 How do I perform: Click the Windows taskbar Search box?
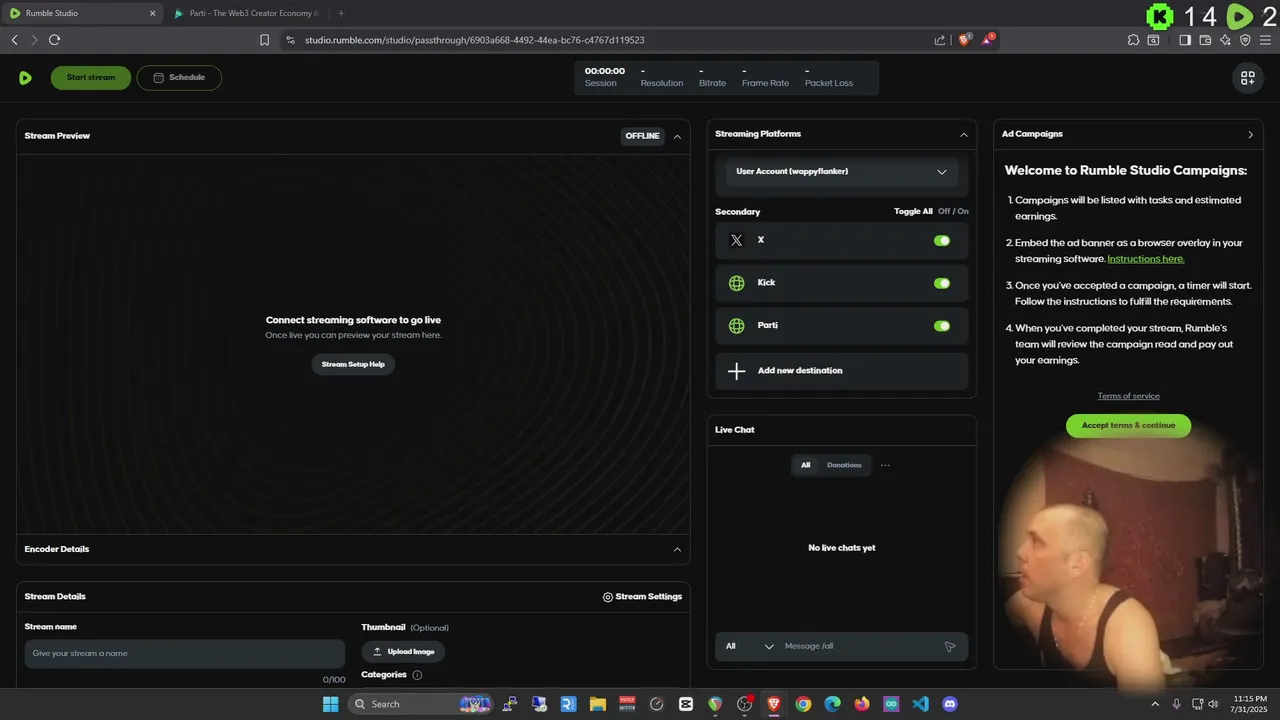pyautogui.click(x=422, y=704)
